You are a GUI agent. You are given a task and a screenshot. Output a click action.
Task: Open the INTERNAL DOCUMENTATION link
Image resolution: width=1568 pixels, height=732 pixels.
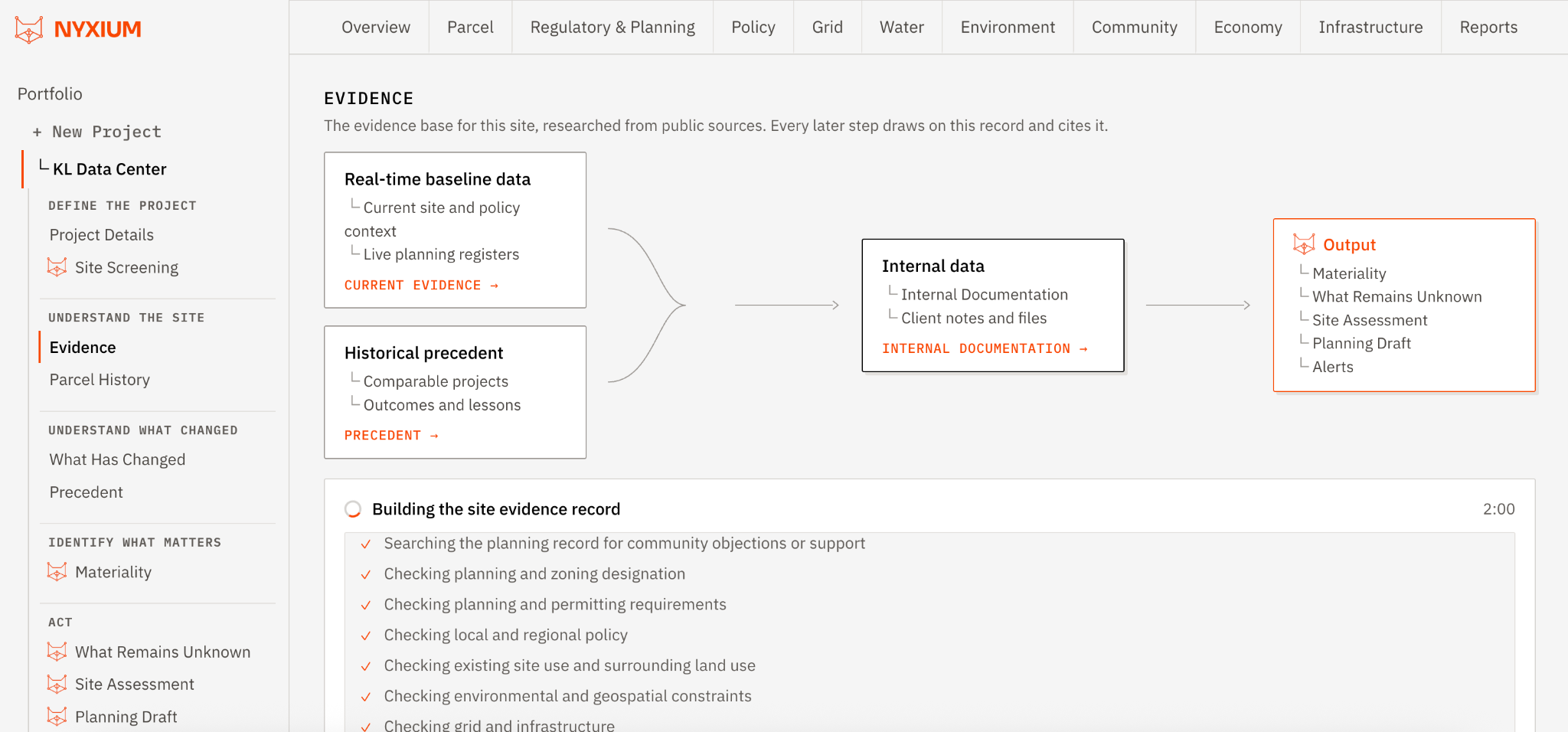[985, 348]
